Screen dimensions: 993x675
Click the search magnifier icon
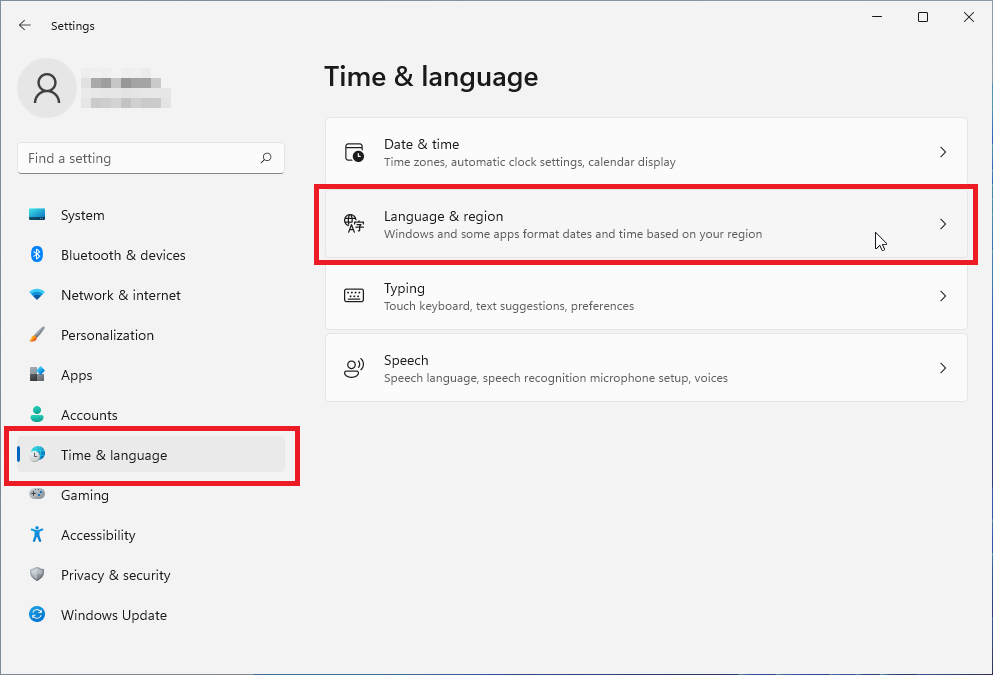266,158
